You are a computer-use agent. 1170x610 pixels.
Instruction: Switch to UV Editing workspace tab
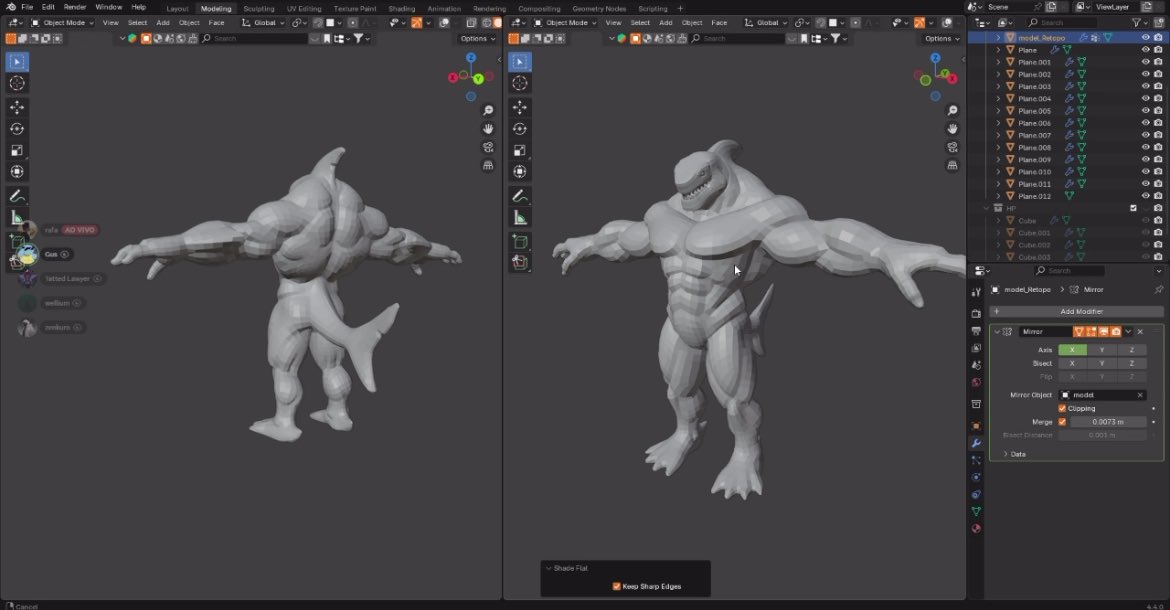[x=304, y=9]
